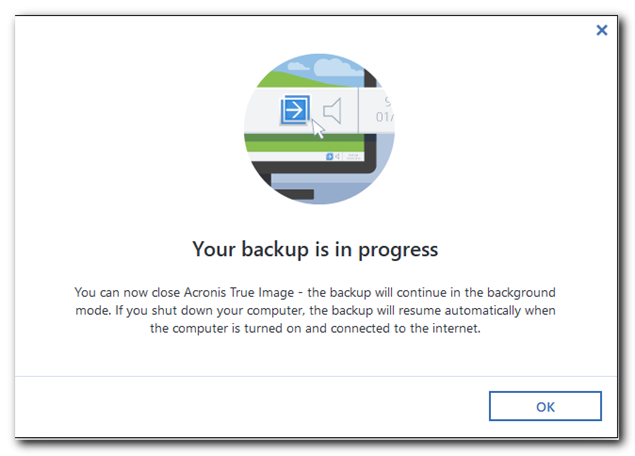Close the backup progress dialog with X

602,30
